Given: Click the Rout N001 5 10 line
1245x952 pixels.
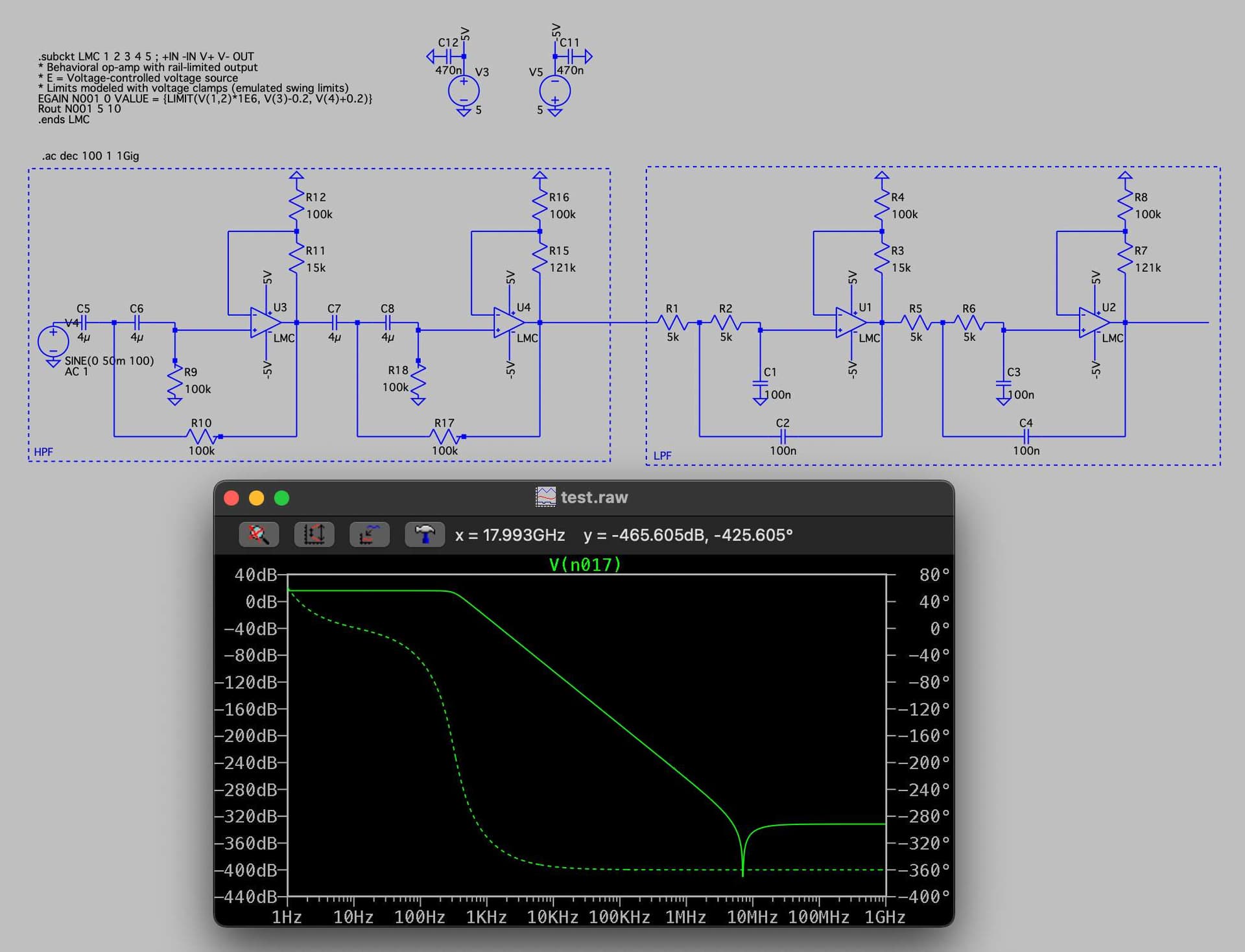Looking at the screenshot, I should (79, 109).
